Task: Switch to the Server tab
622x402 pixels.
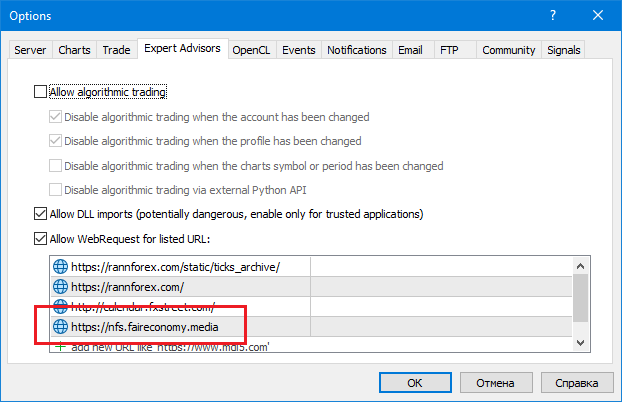Action: [x=30, y=50]
